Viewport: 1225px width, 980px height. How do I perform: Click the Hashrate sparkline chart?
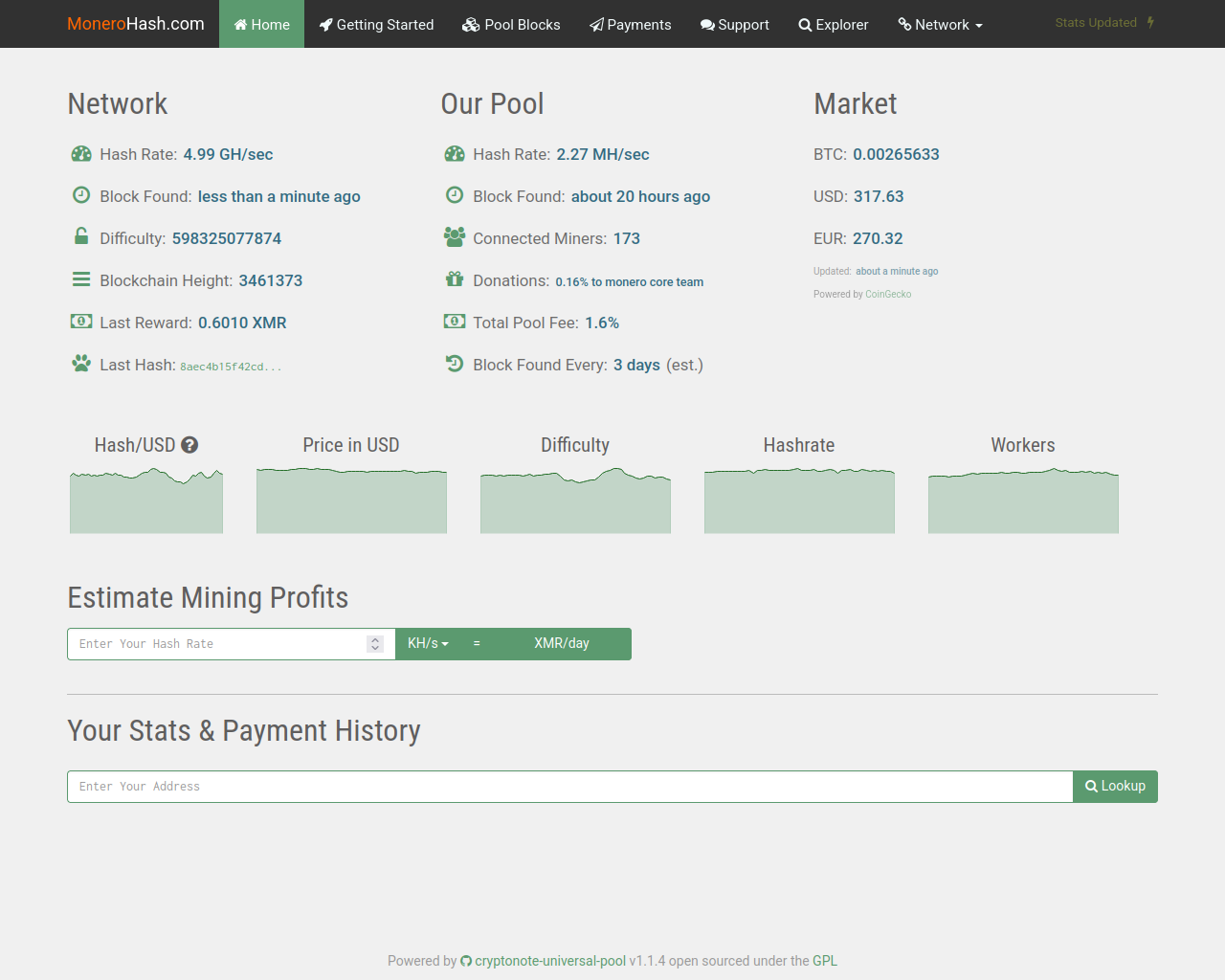coord(799,500)
